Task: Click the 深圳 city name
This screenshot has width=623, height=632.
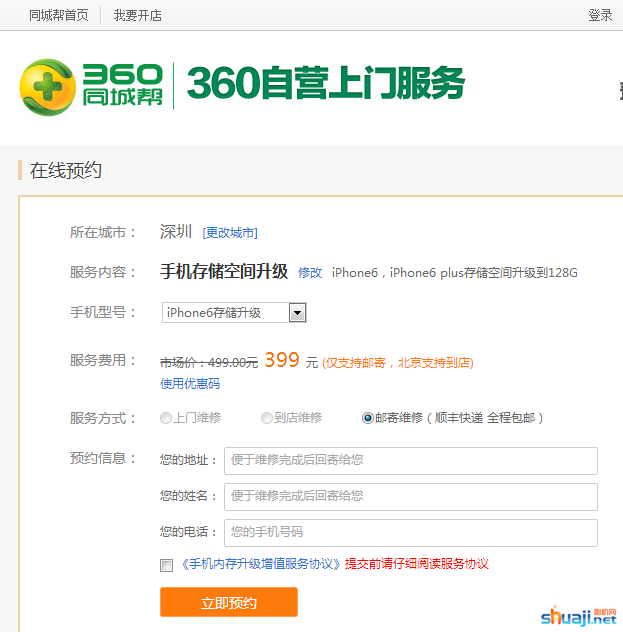Action: tap(176, 232)
